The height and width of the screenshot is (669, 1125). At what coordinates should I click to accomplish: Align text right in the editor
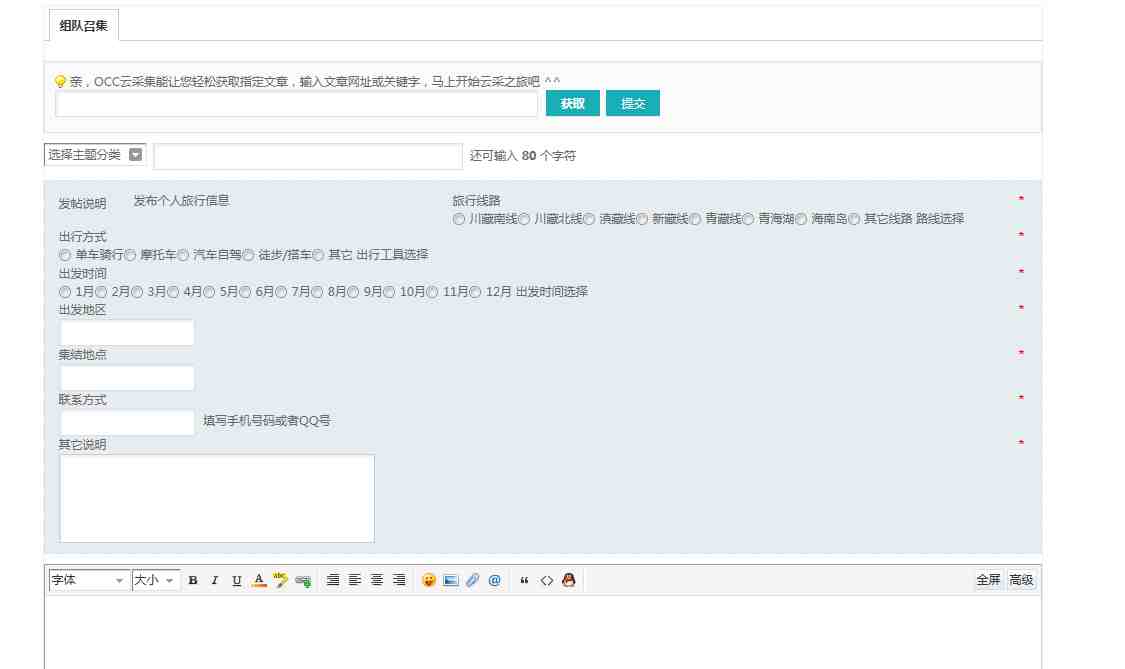point(400,580)
